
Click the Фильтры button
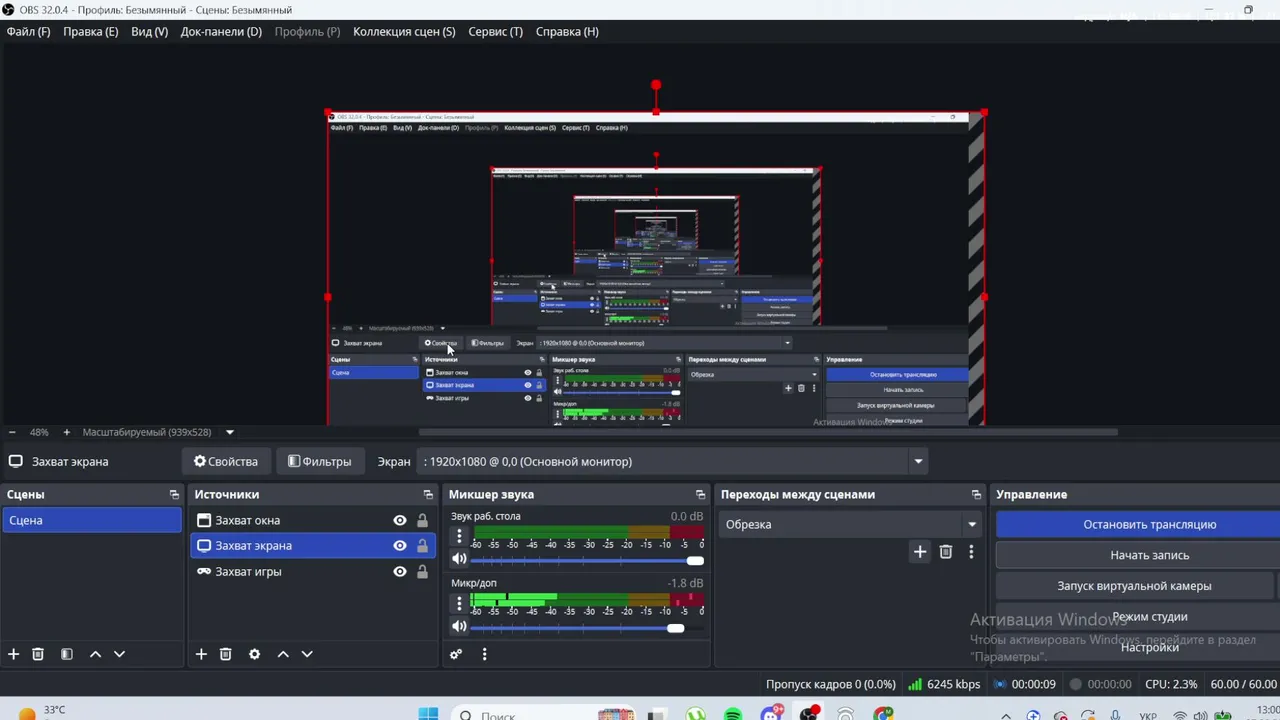320,461
